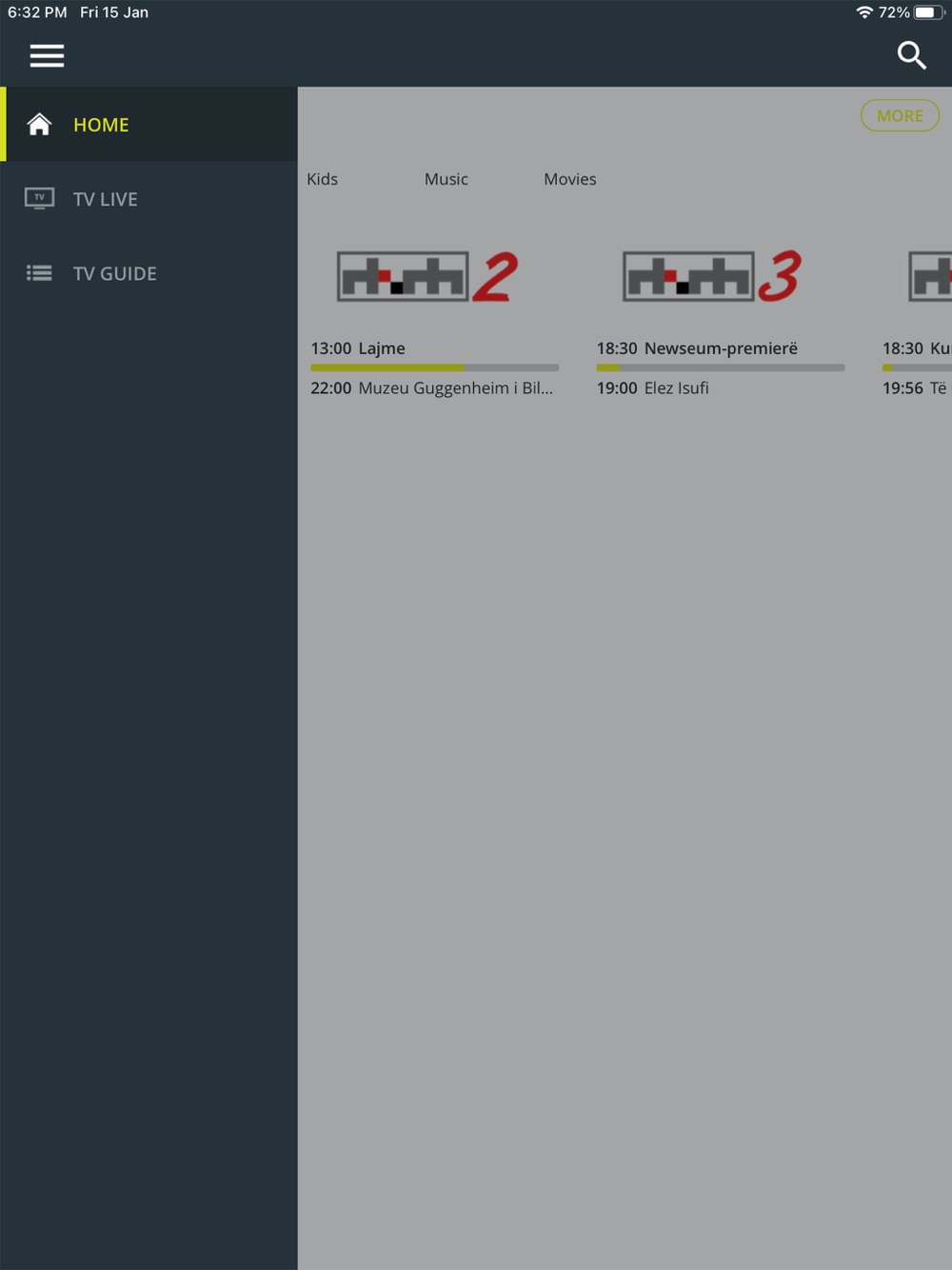The height and width of the screenshot is (1270, 952).
Task: Click Newseum-premierë progress bar
Action: click(720, 367)
